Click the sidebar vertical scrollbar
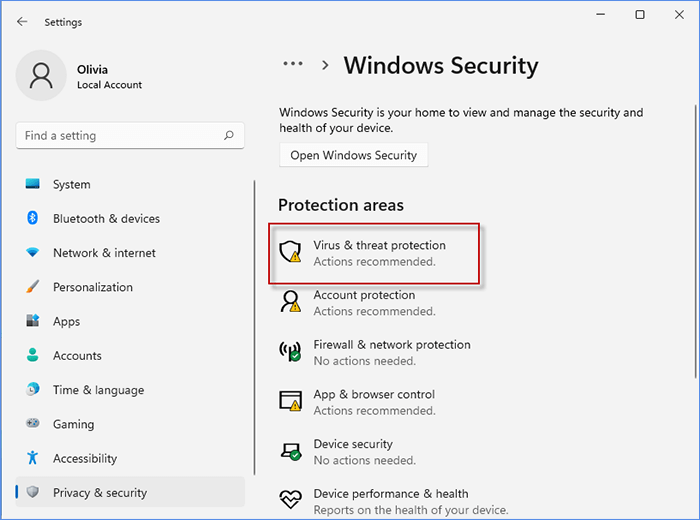The image size is (700, 520). tap(255, 330)
